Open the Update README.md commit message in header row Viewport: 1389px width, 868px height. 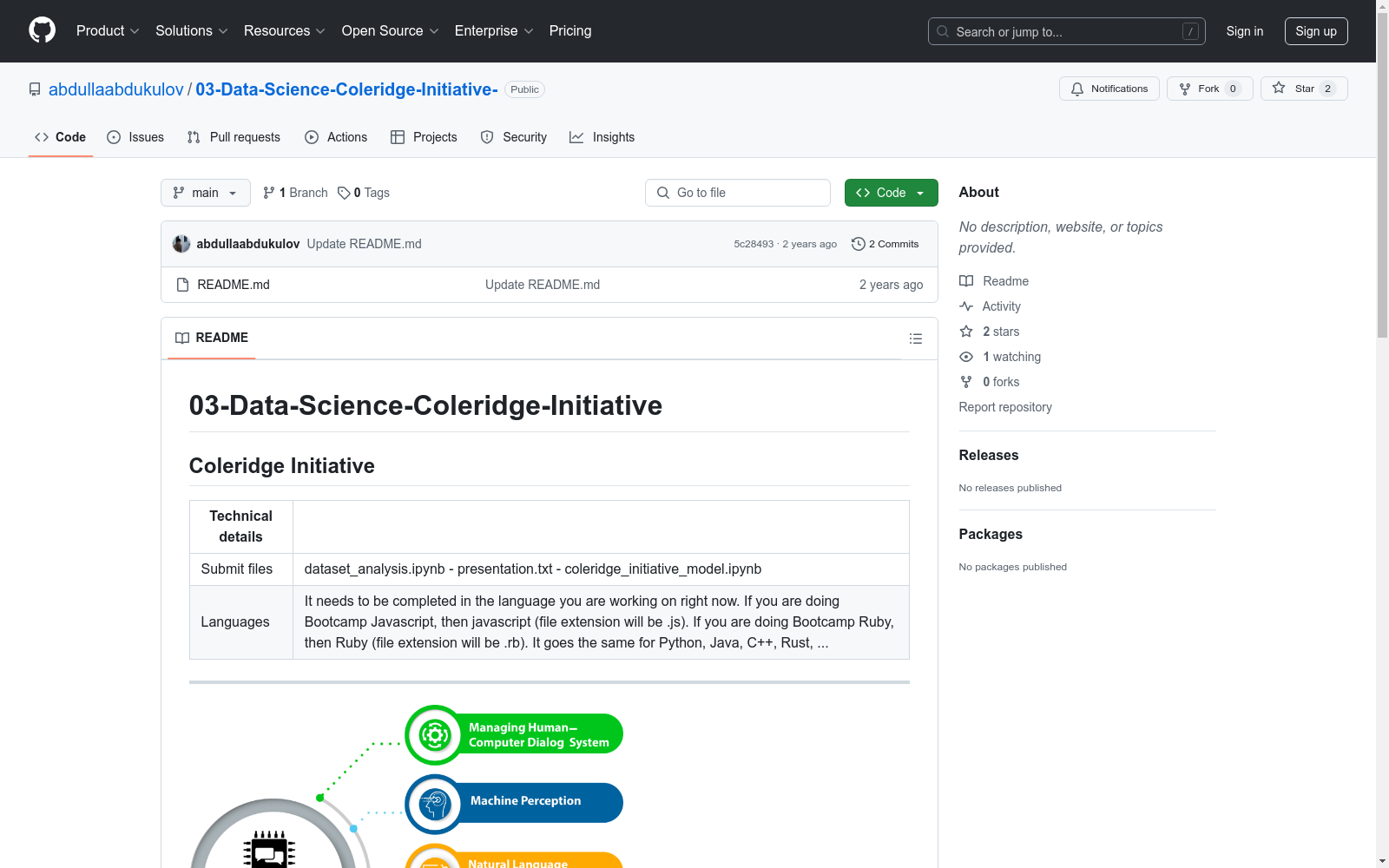pos(364,244)
